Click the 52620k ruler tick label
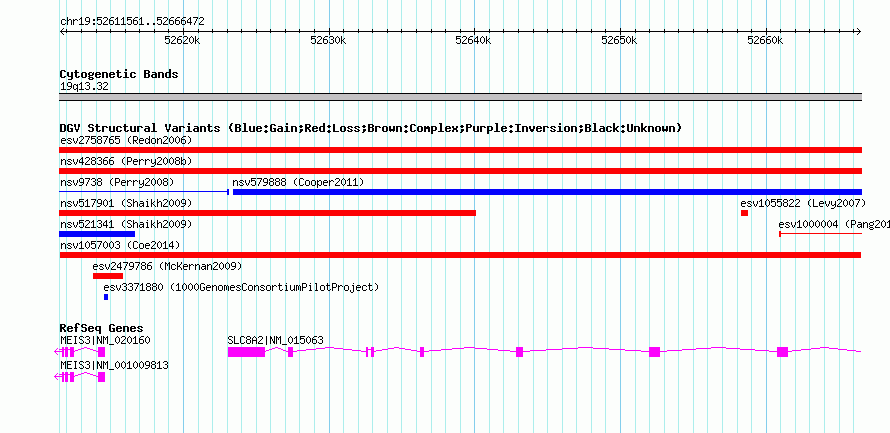 point(182,40)
